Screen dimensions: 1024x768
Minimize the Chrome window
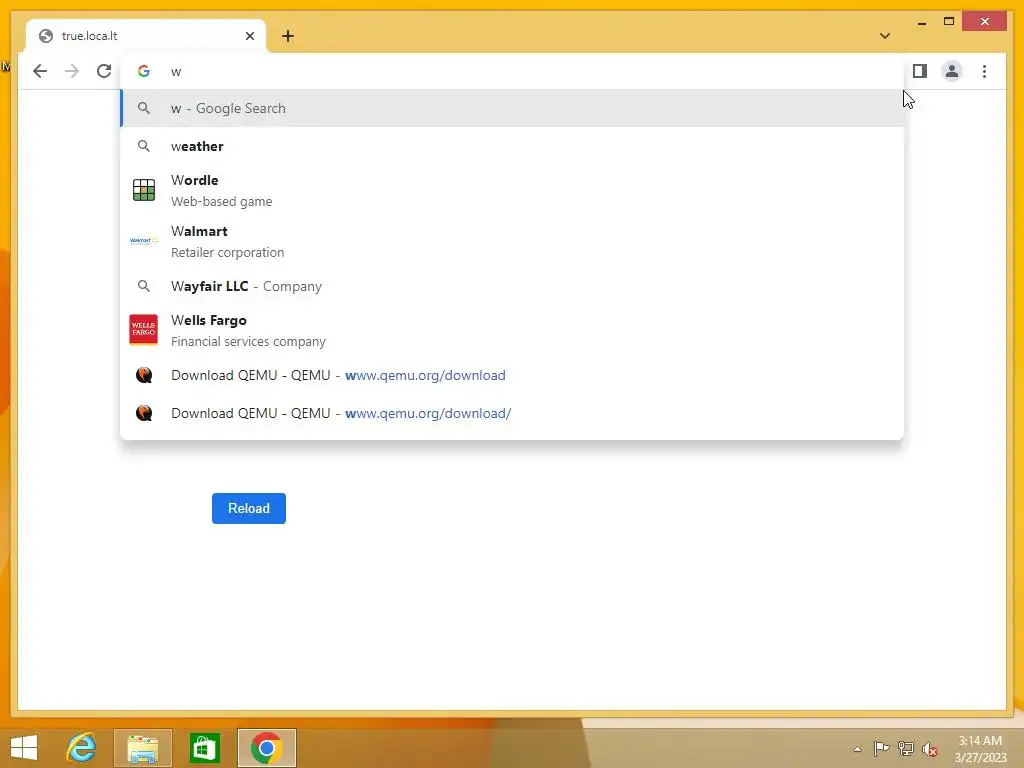pyautogui.click(x=921, y=22)
